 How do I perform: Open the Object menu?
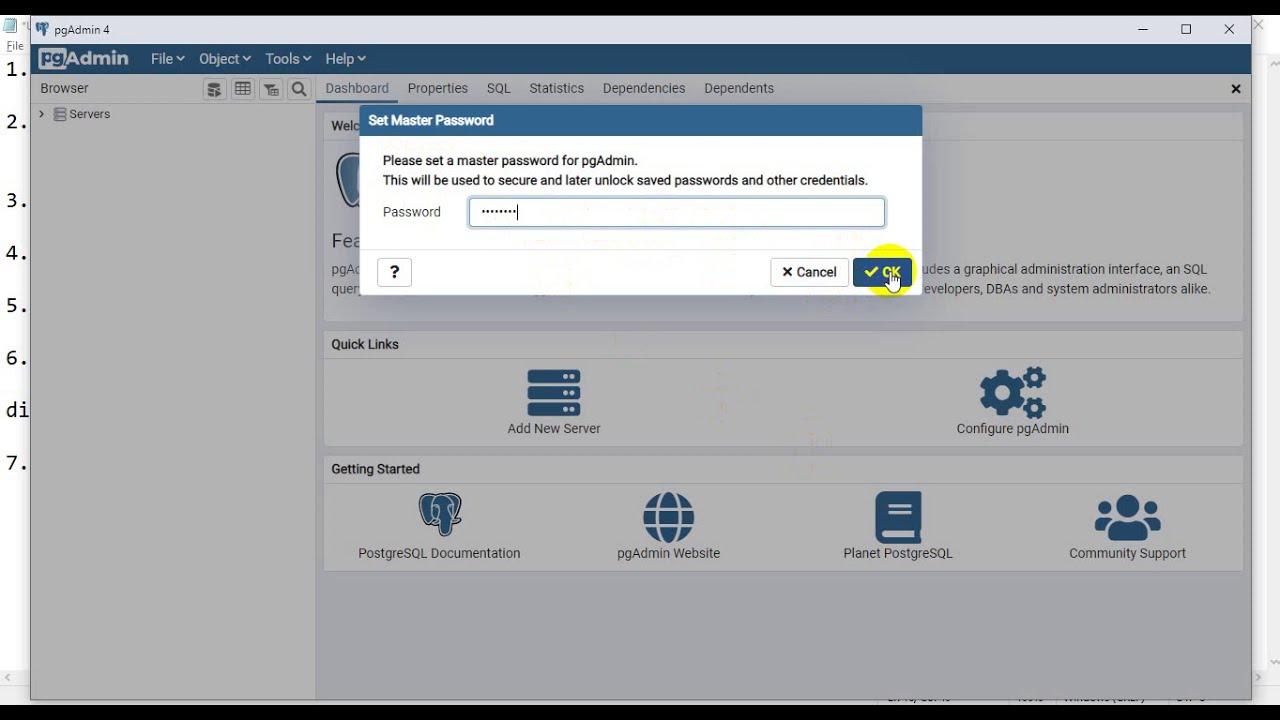224,59
